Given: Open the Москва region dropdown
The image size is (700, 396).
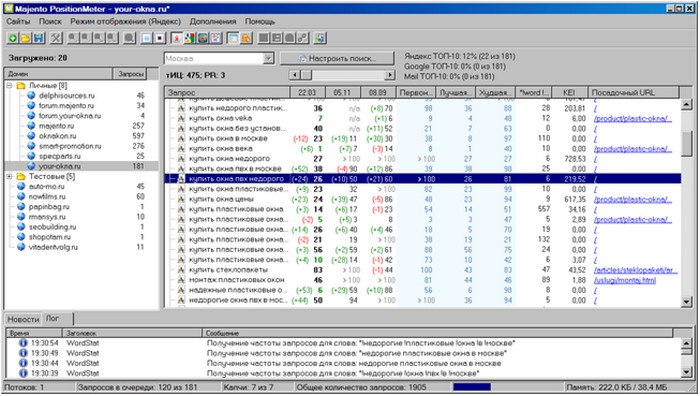Looking at the screenshot, I should 268,58.
